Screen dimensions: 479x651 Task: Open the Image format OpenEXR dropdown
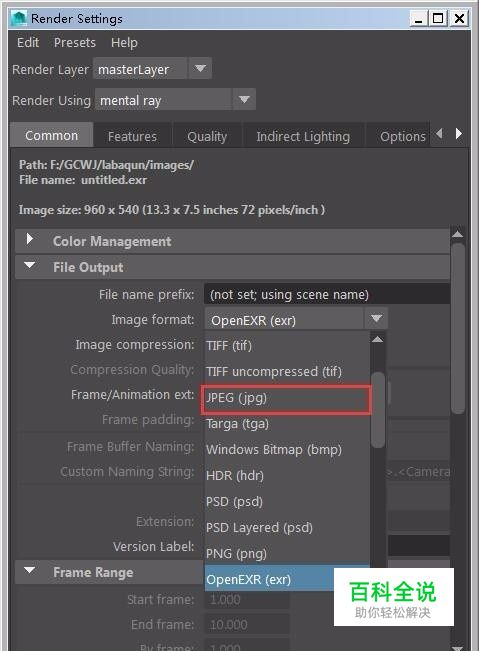(296, 319)
